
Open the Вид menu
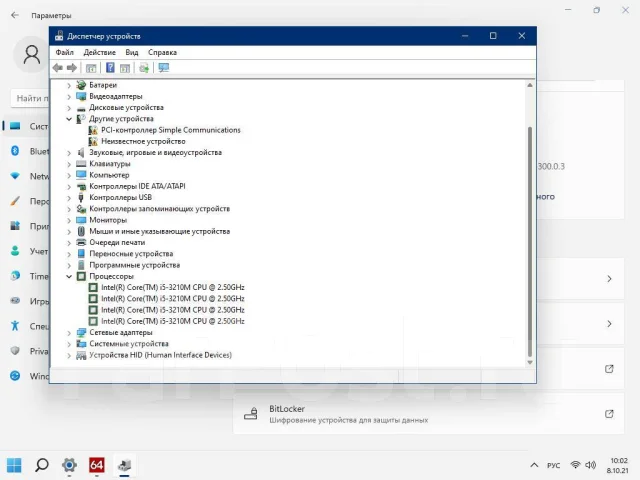click(x=132, y=52)
